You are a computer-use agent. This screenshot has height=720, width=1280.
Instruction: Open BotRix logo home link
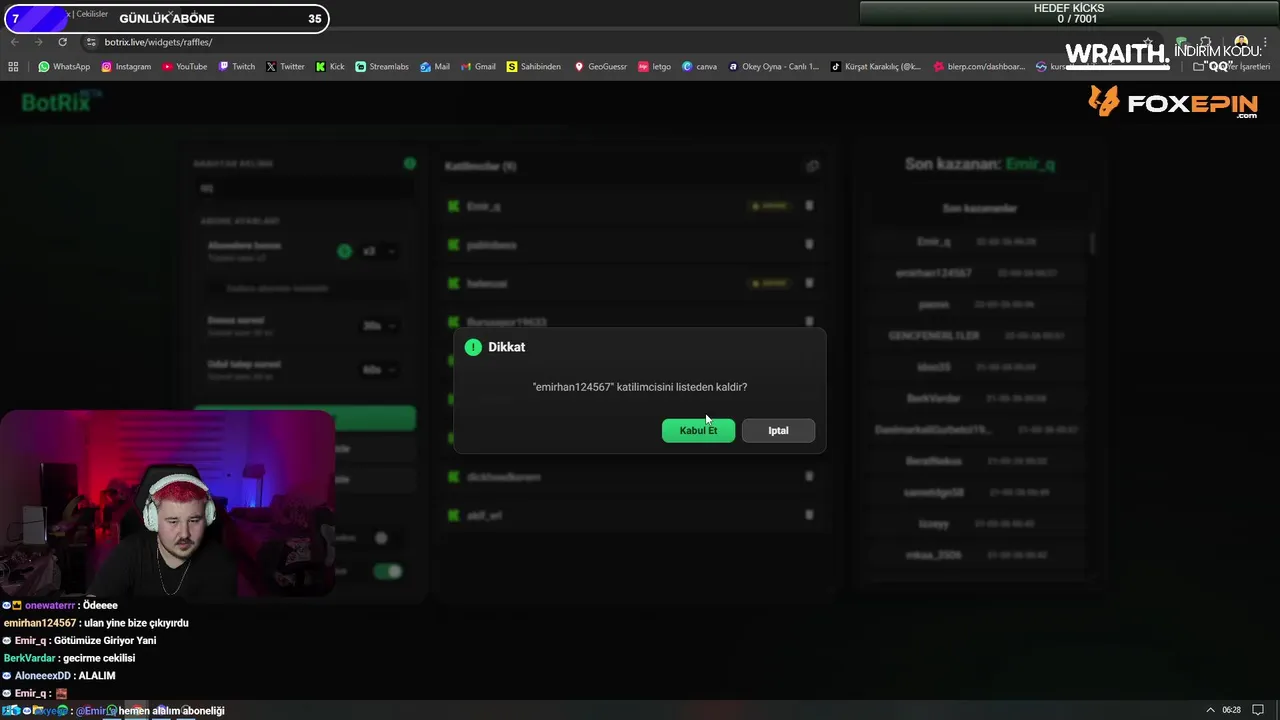click(62, 101)
